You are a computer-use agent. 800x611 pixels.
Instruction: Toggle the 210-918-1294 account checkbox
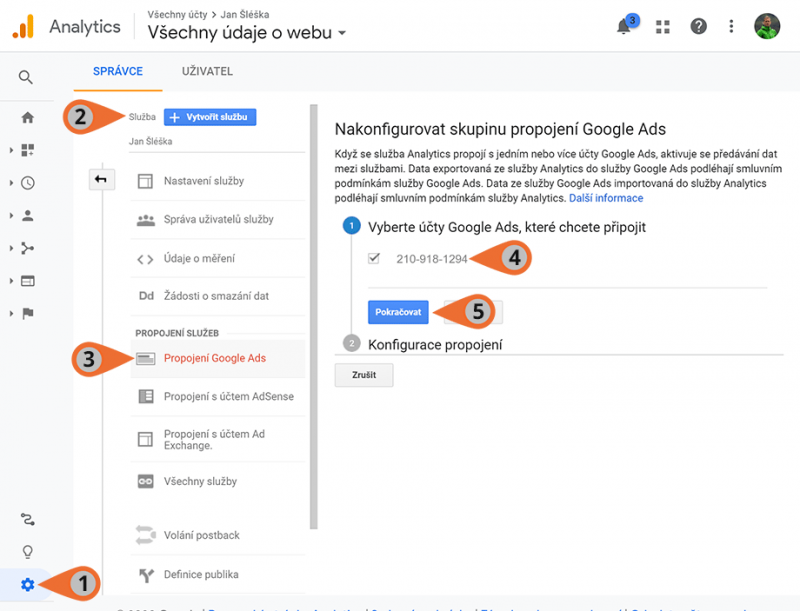pyautogui.click(x=374, y=259)
